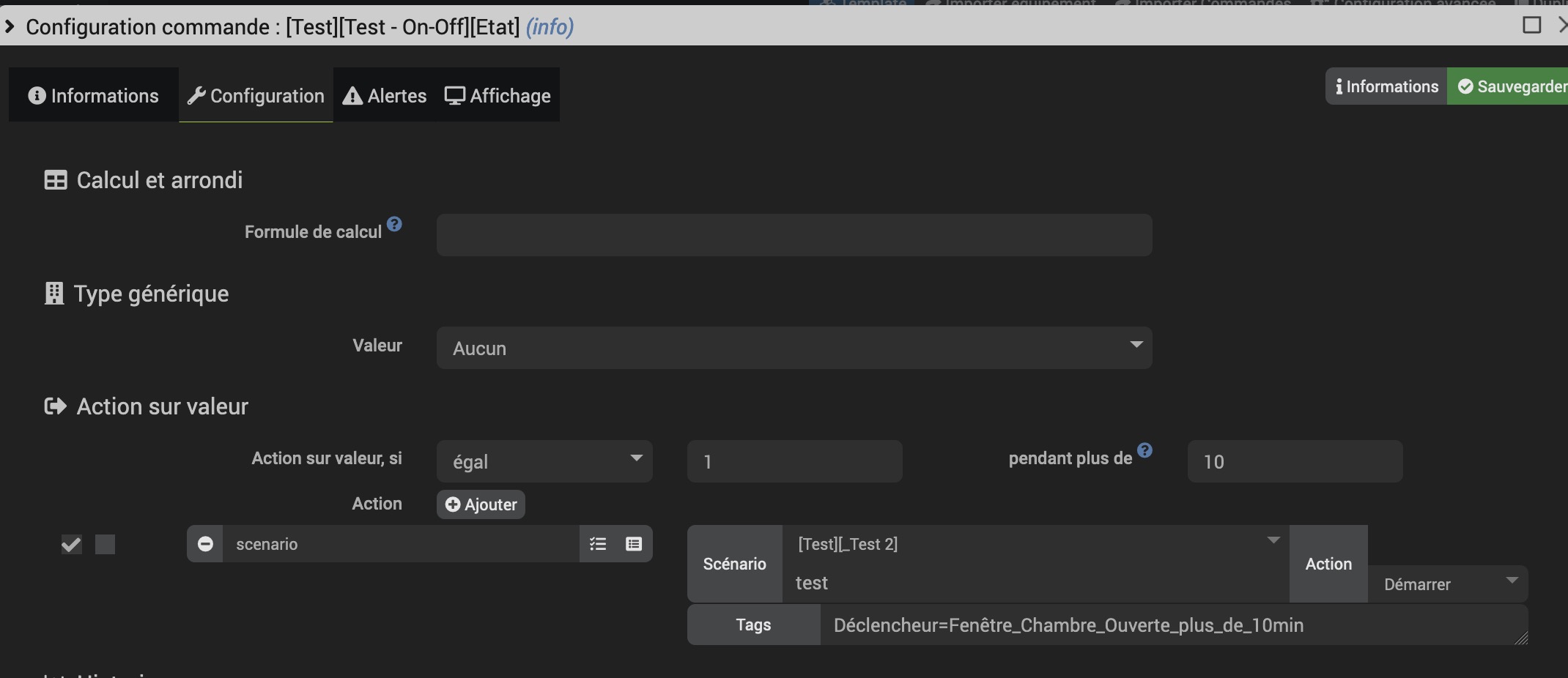The height and width of the screenshot is (678, 1568).
Task: Open the 'égal' comparison operator dropdown
Action: (x=544, y=461)
